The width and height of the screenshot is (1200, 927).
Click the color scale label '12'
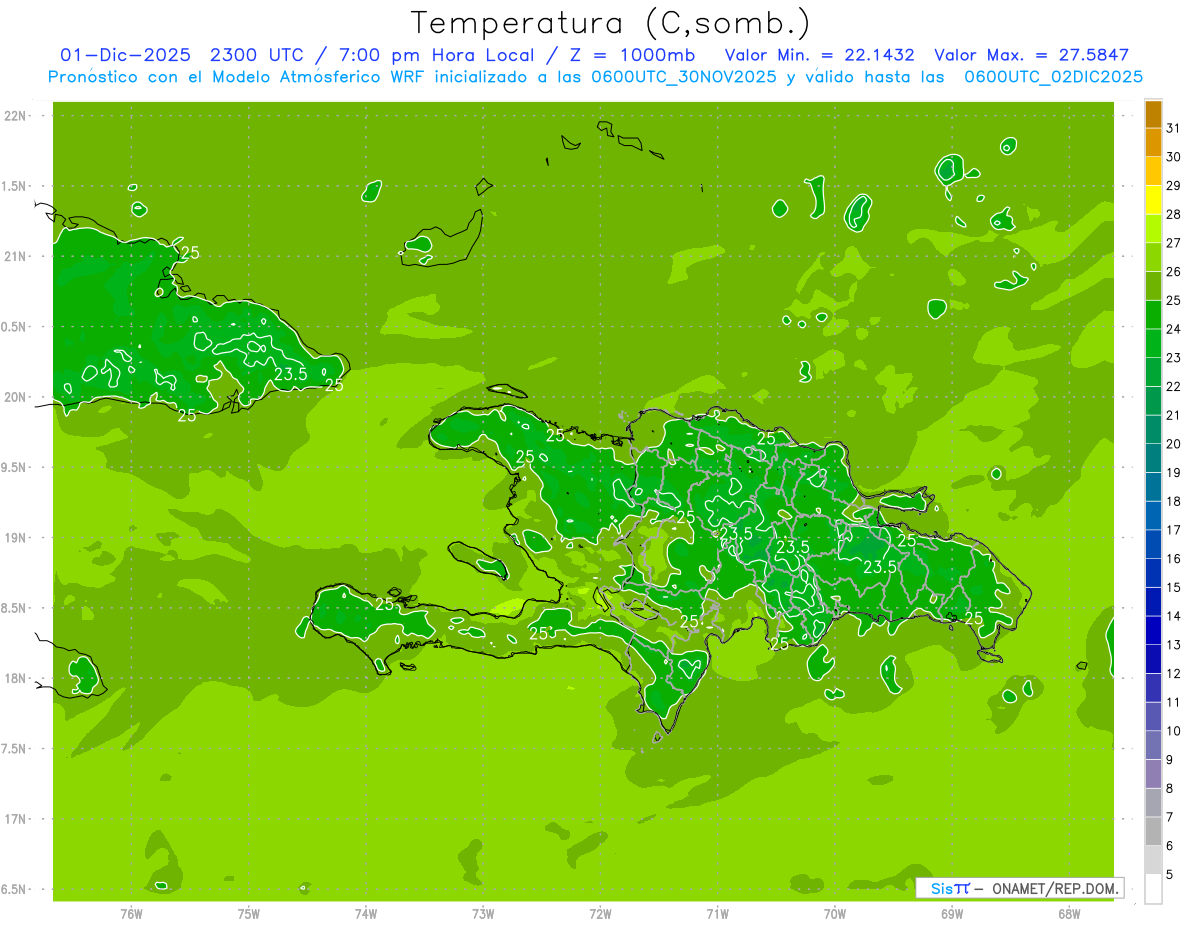coord(1174,674)
